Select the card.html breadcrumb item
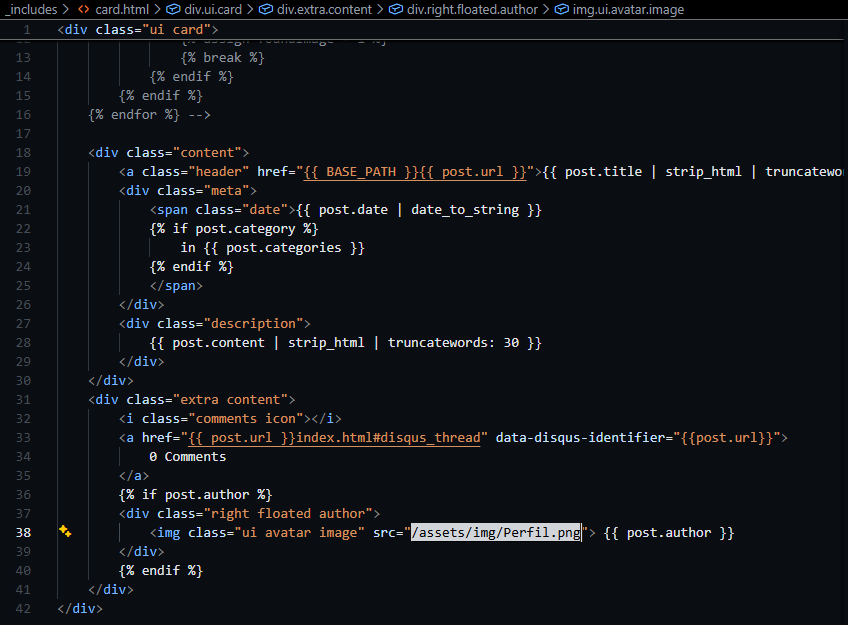Screen dimensions: 848x625 click(x=122, y=9)
